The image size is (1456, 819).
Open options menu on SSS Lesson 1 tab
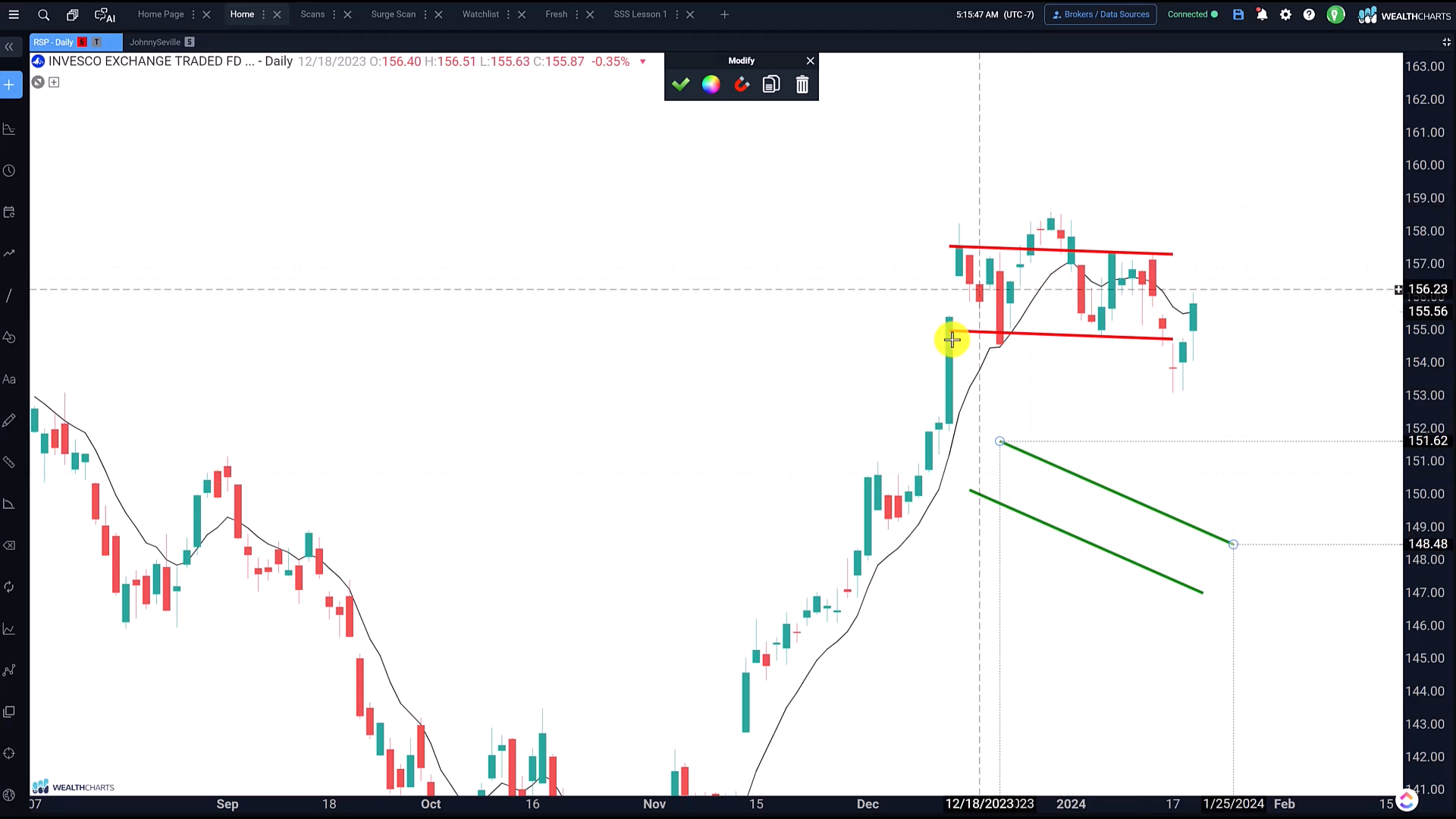[676, 14]
